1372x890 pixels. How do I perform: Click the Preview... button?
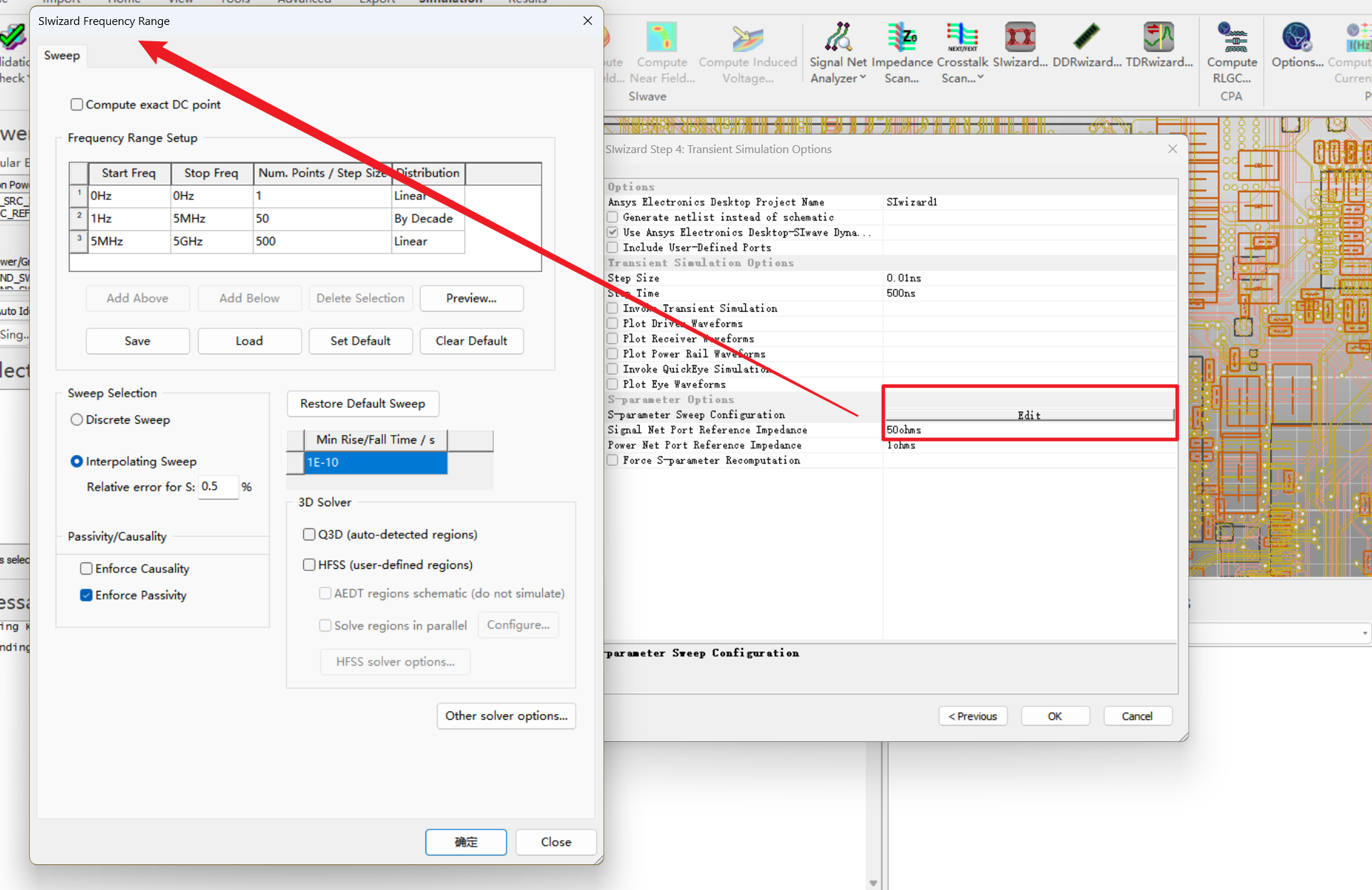[471, 298]
